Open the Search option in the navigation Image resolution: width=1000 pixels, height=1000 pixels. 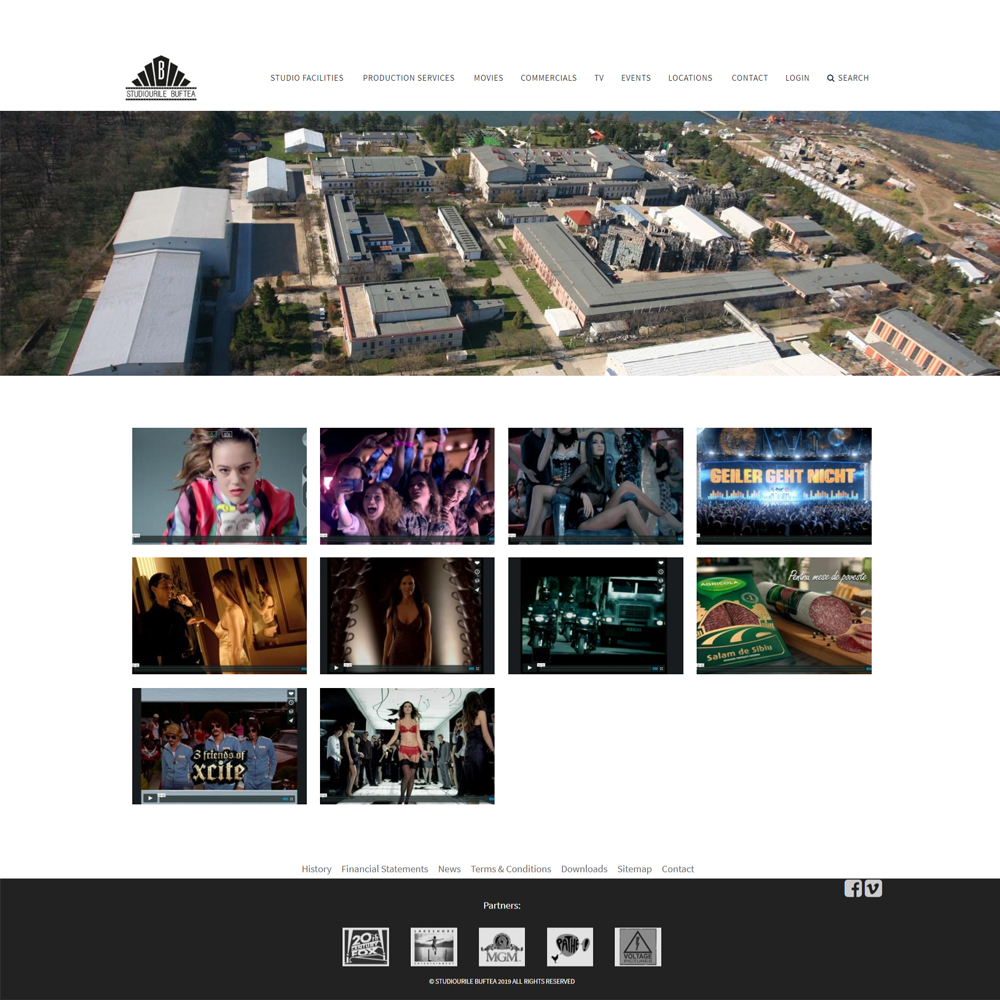[848, 78]
